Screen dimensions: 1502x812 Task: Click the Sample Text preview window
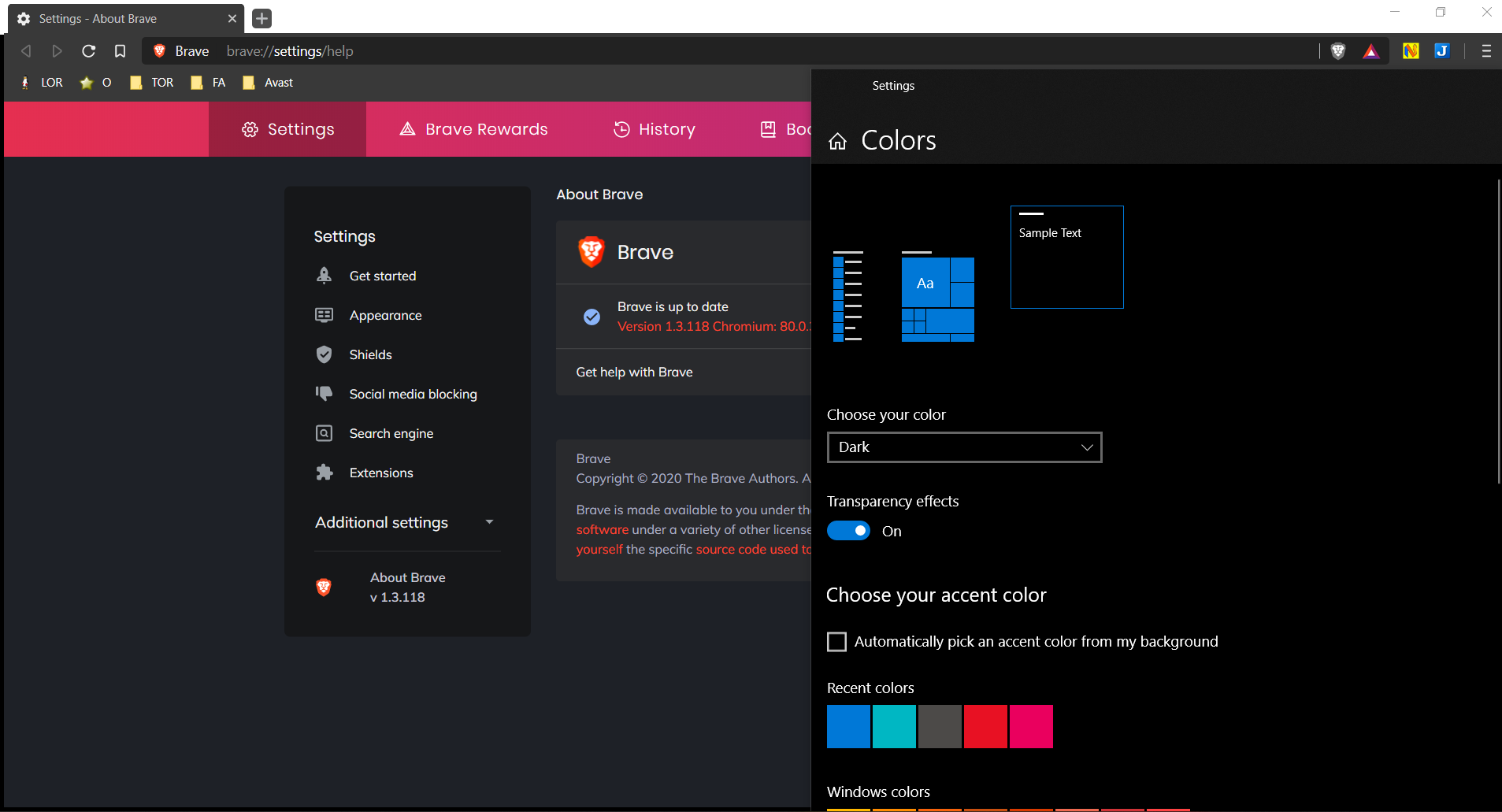pos(1067,257)
